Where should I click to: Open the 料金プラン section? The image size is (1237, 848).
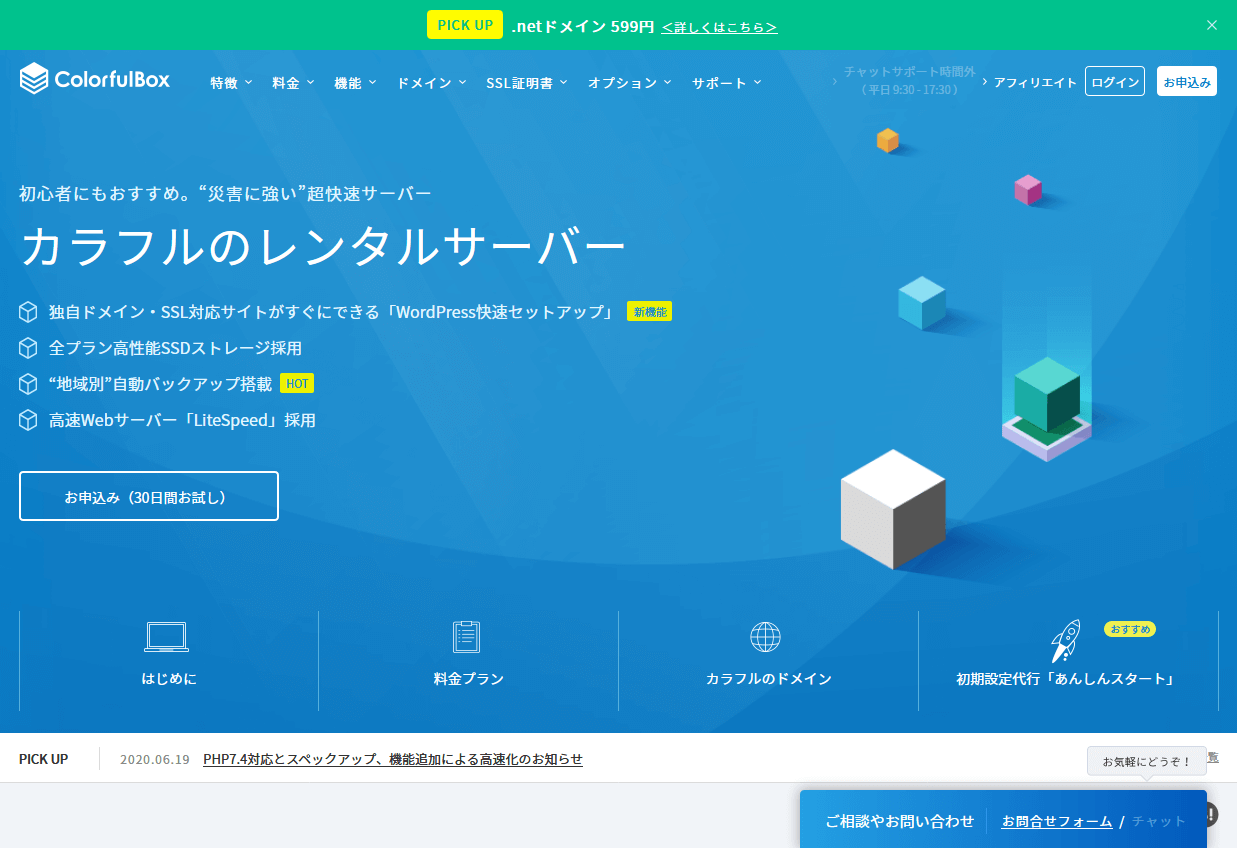468,661
